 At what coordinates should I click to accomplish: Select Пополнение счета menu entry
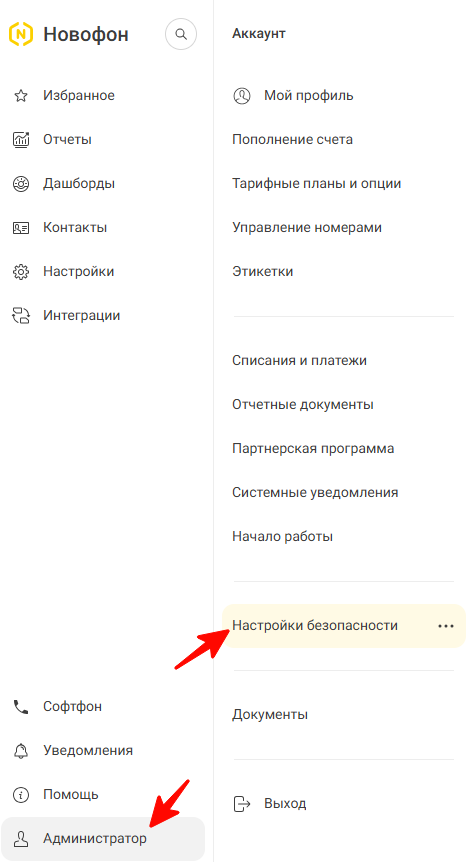(292, 140)
